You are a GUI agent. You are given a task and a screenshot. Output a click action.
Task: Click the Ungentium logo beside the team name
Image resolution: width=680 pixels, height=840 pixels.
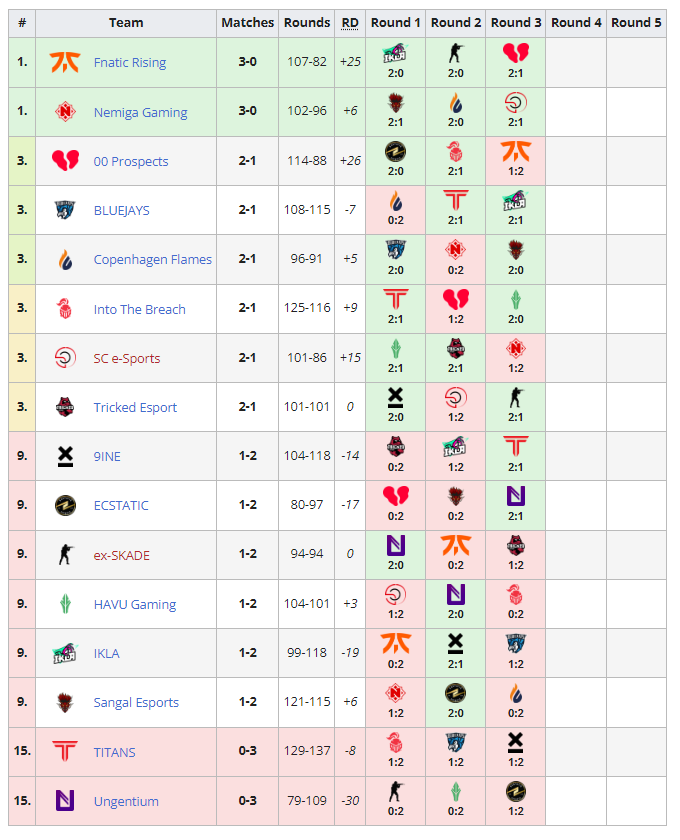65,801
